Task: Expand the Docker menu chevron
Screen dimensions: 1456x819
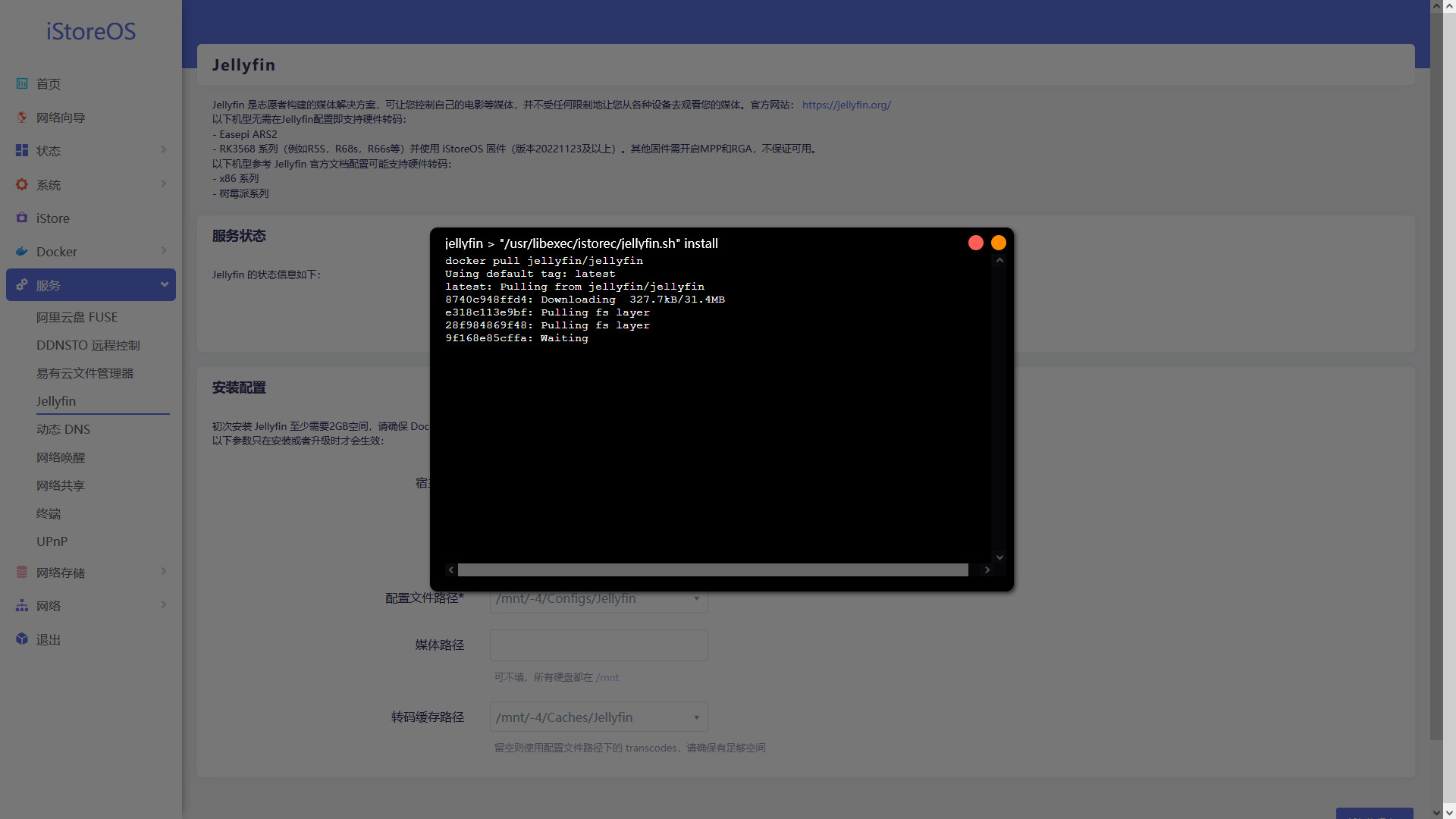Action: pos(164,250)
